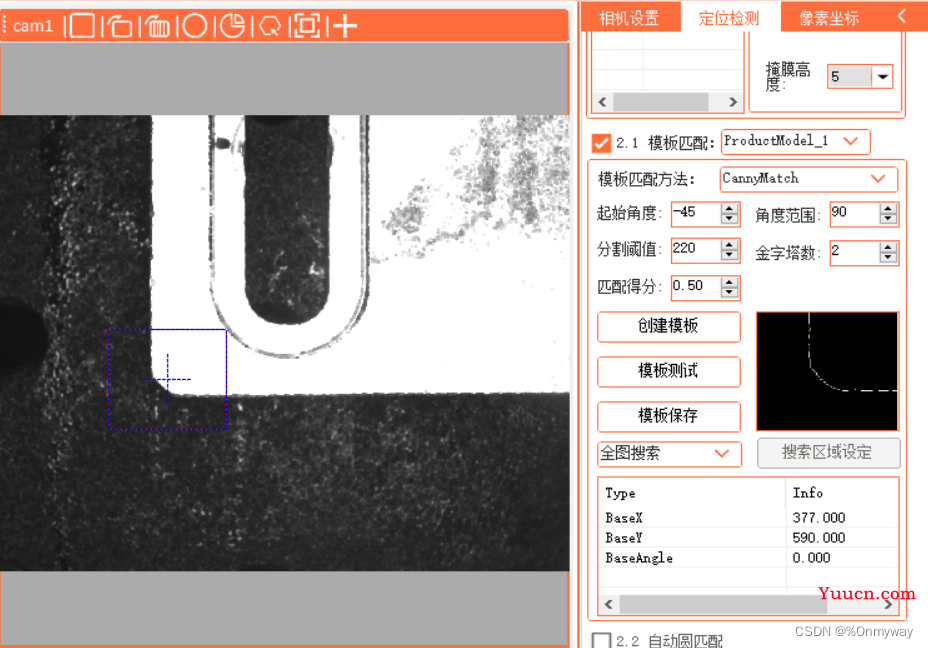Increase 匹配得分 with up arrow

point(730,283)
